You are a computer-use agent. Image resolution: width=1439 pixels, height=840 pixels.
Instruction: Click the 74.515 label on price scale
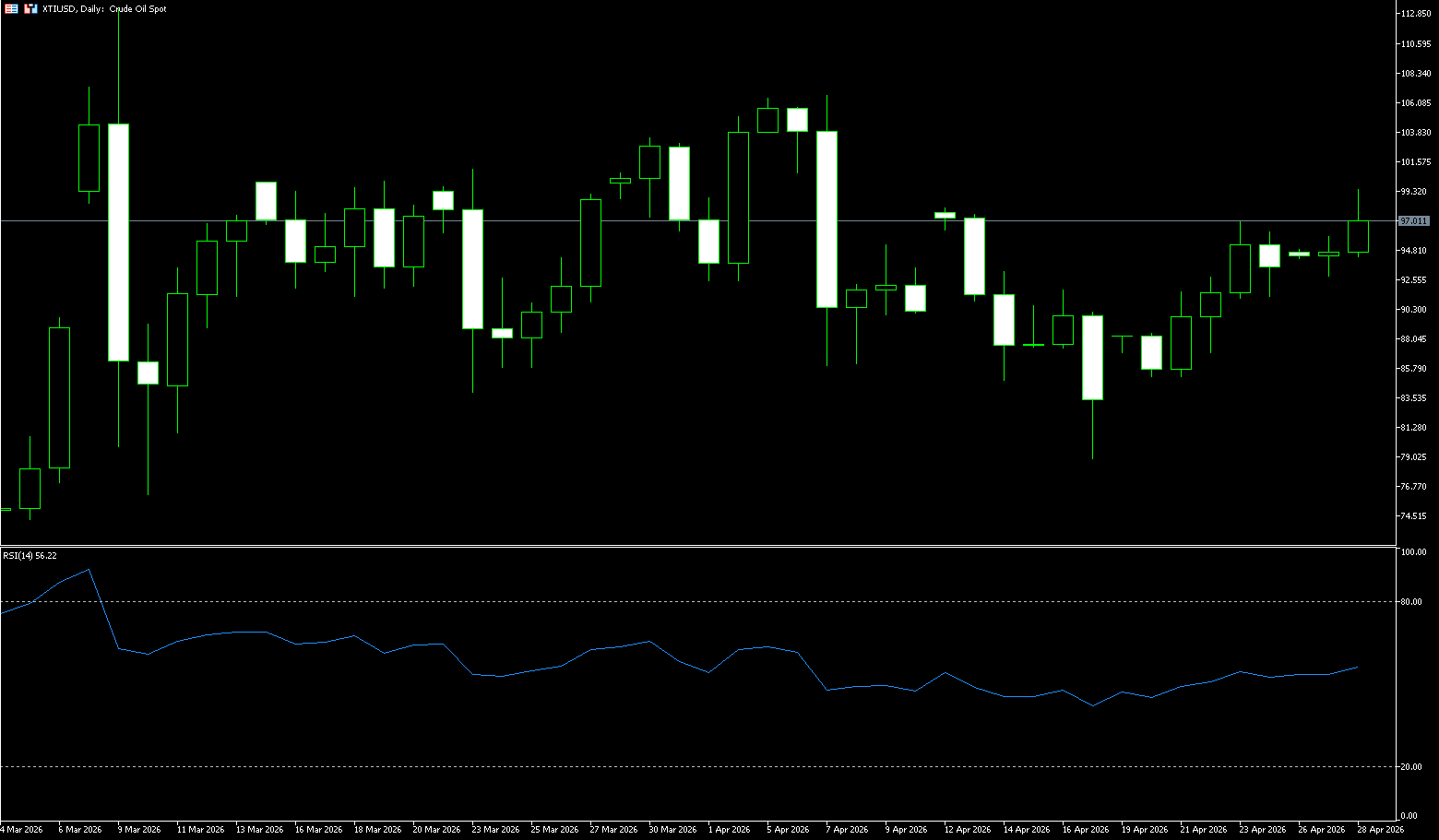pos(1414,516)
